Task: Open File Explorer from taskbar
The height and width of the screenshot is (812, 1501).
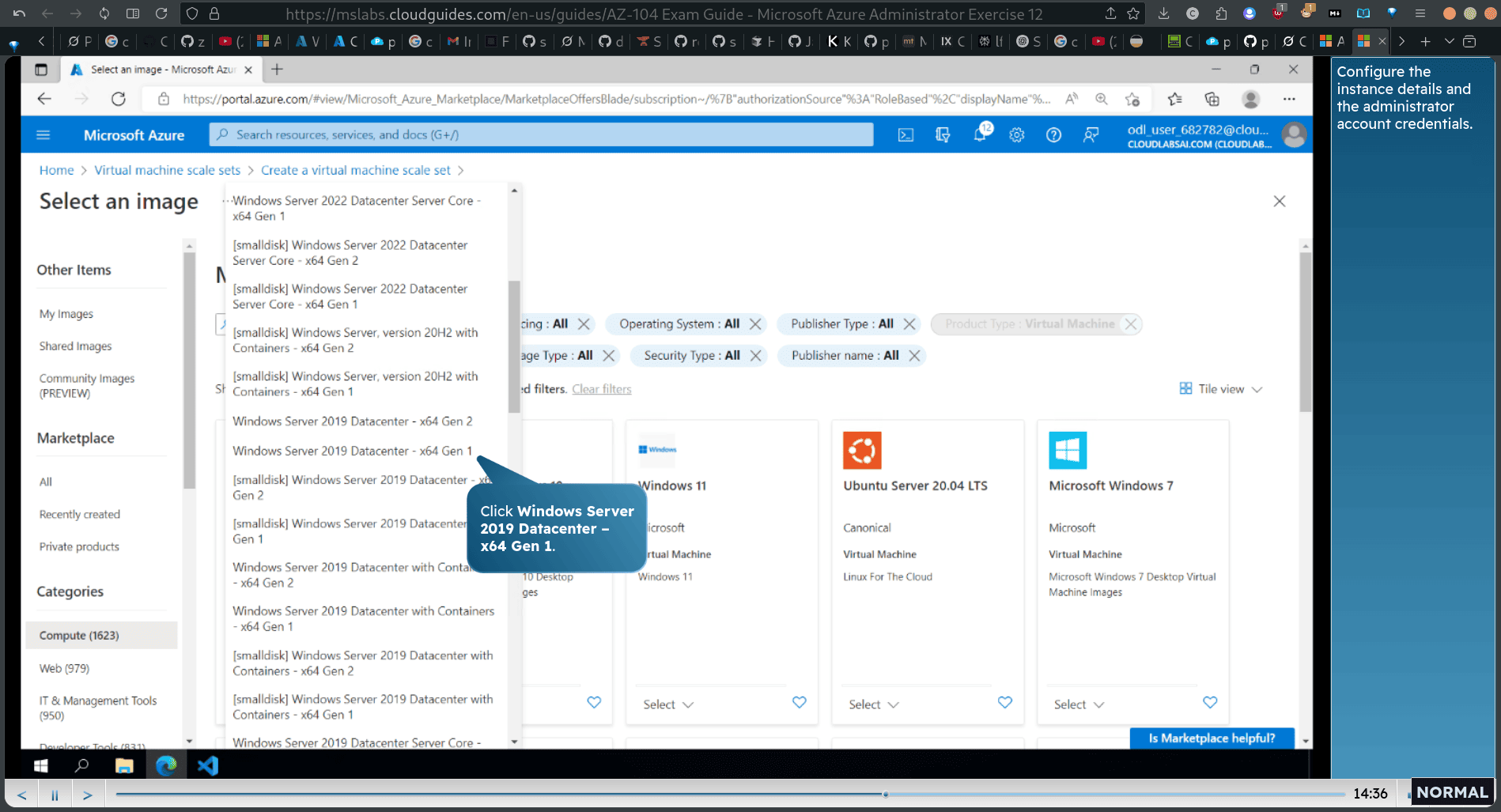Action: (x=124, y=765)
